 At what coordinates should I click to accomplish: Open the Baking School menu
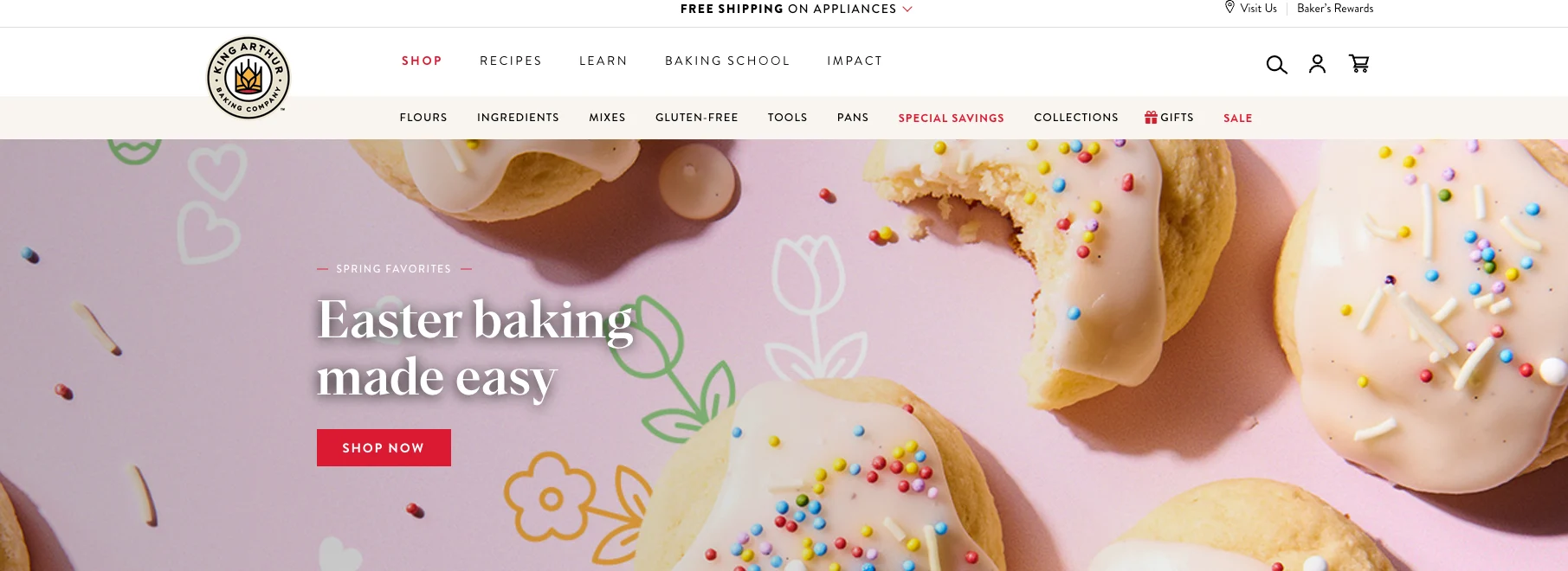click(x=727, y=61)
